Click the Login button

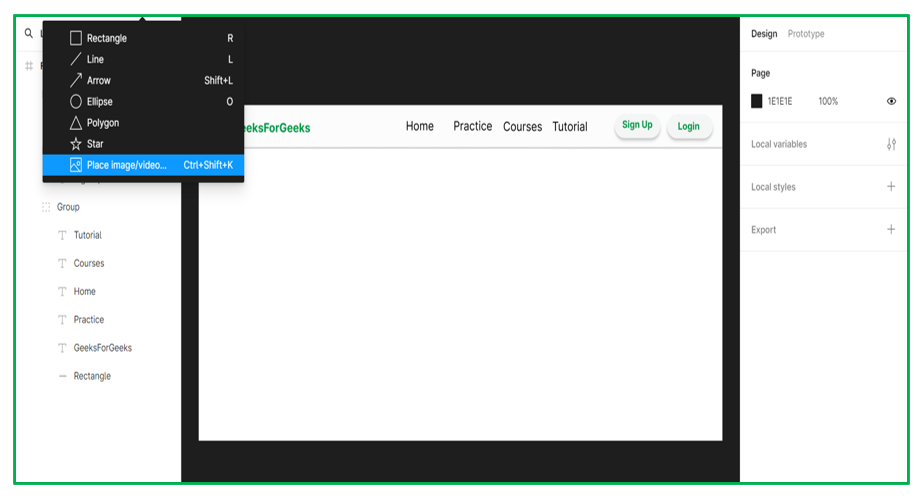click(689, 127)
